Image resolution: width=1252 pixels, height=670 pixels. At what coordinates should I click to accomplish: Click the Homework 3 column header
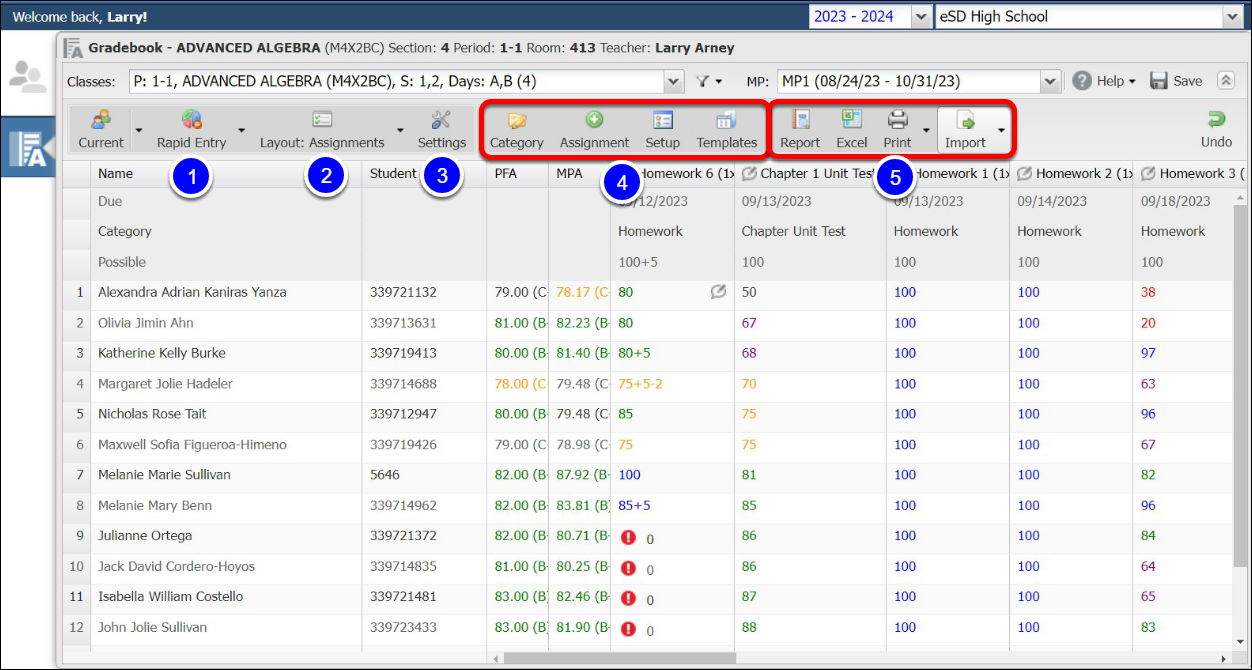pyautogui.click(x=1190, y=173)
